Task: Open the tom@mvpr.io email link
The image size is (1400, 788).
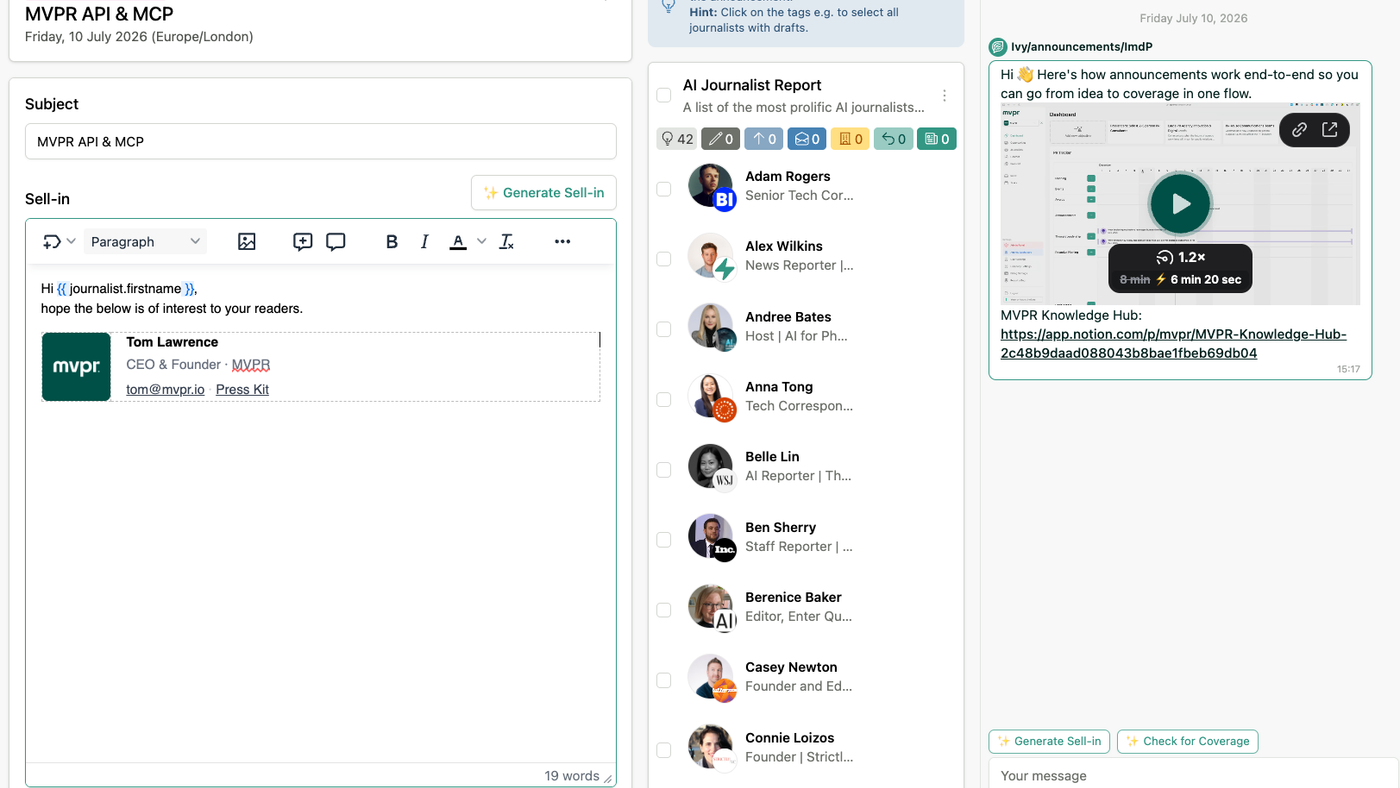Action: (x=165, y=389)
